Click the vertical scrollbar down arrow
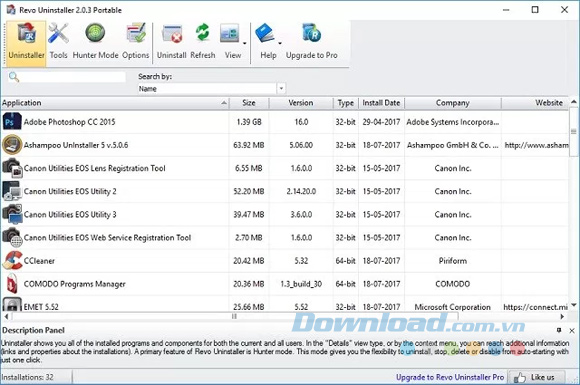The width and height of the screenshot is (580, 385). pyautogui.click(x=574, y=305)
